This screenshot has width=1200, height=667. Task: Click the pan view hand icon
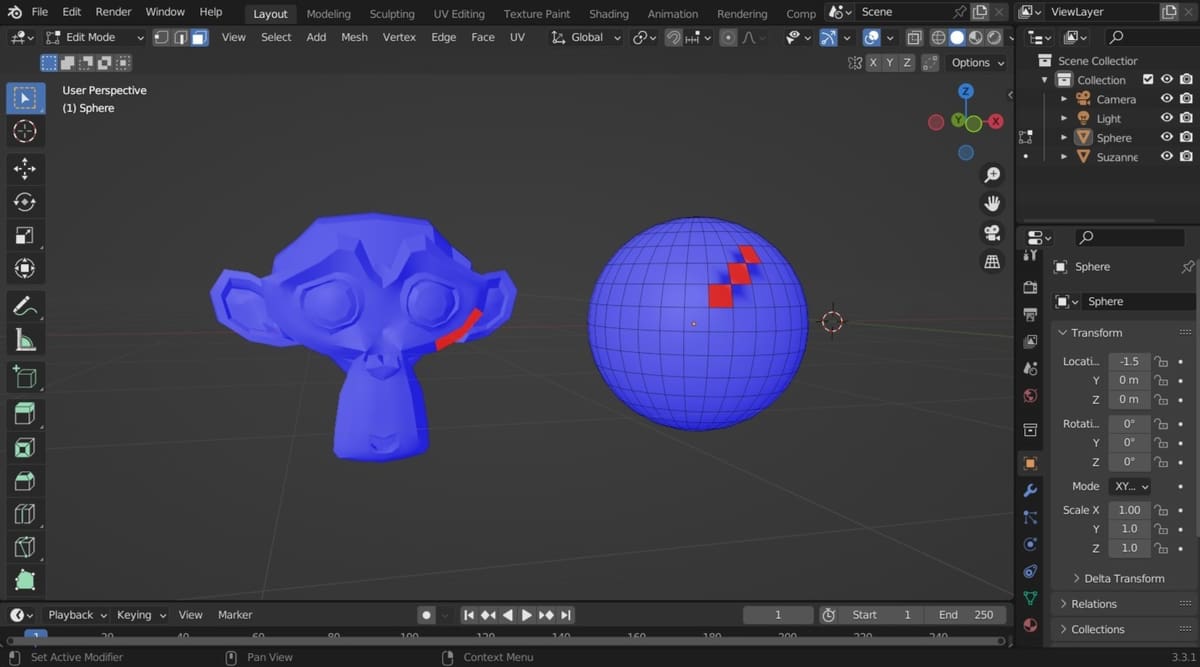point(992,204)
